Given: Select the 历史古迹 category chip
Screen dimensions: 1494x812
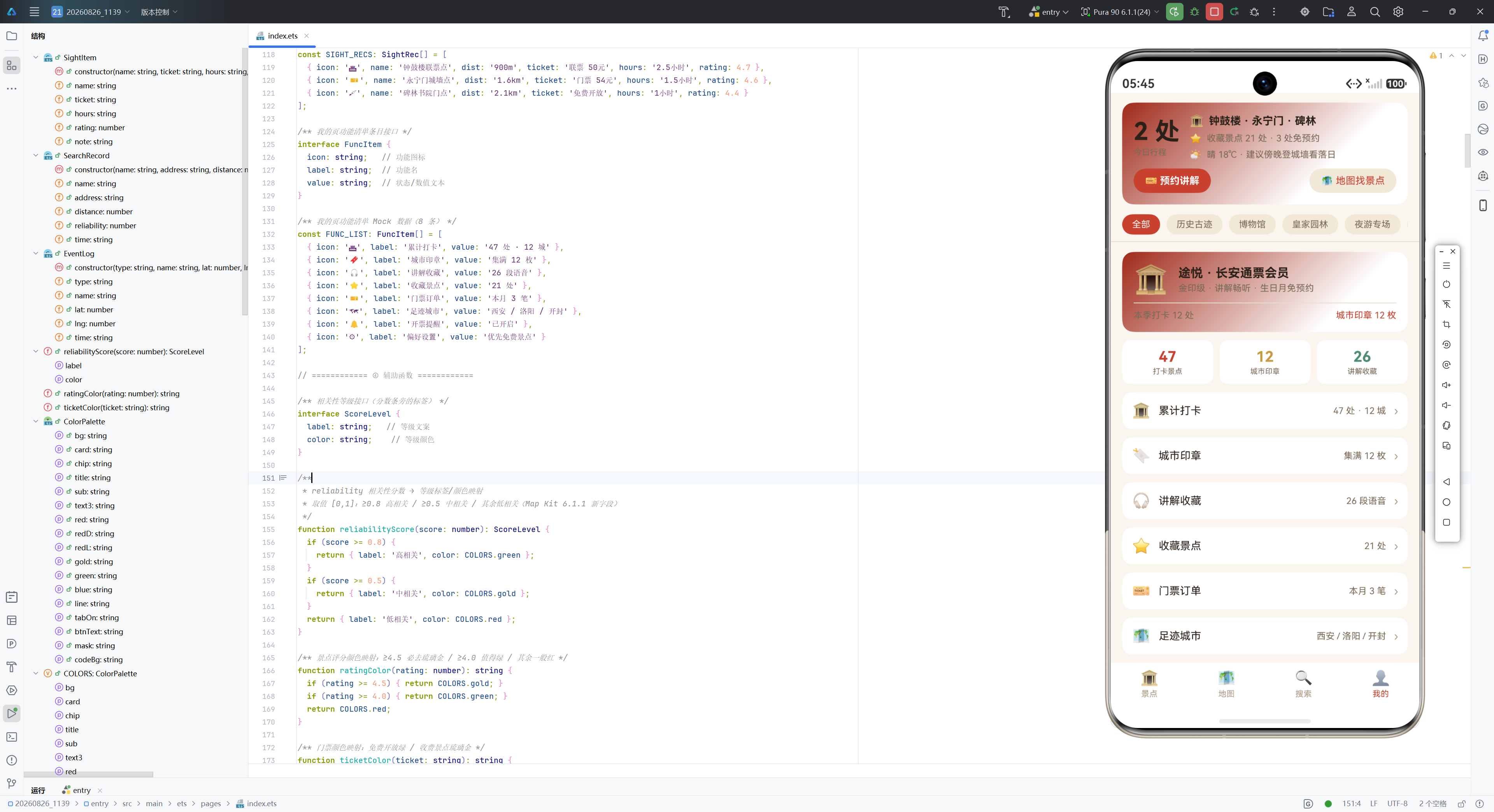Looking at the screenshot, I should pyautogui.click(x=1194, y=224).
